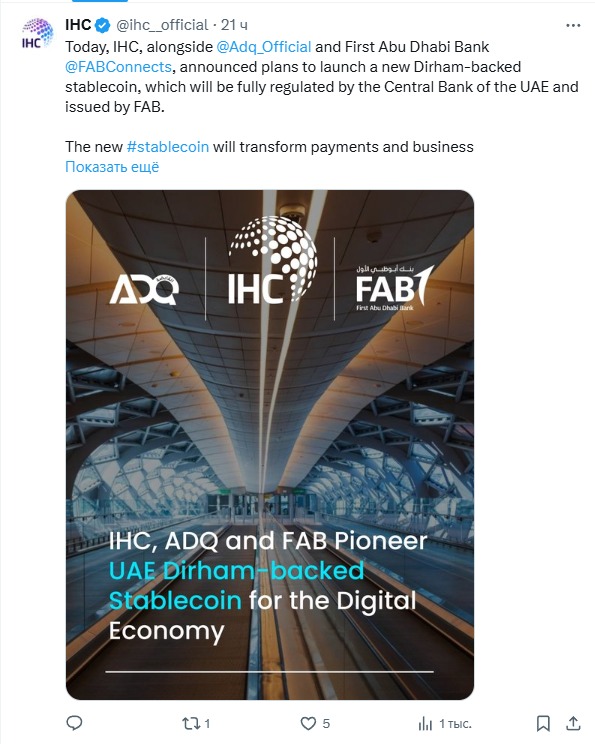Screen dimensions: 595x744
Task: Click the #stablecoin hashtag
Action: click(168, 147)
